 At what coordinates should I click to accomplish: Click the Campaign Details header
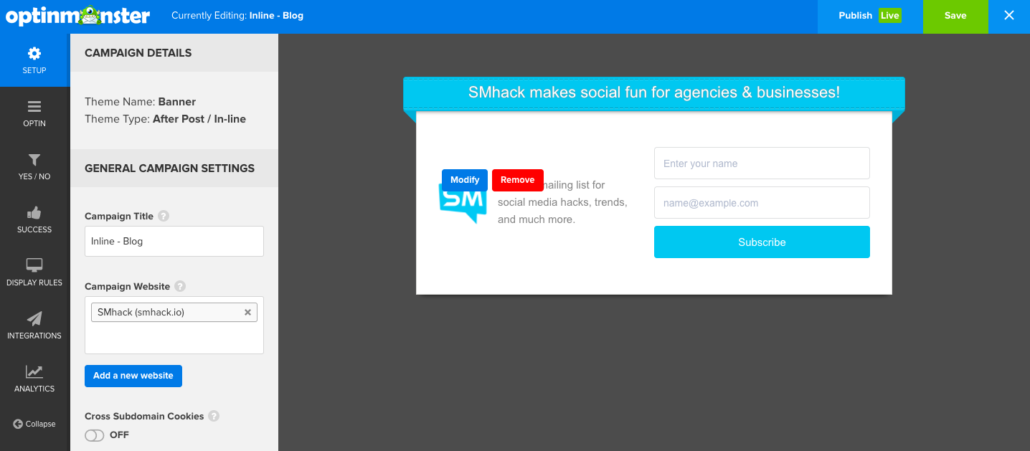[x=138, y=53]
